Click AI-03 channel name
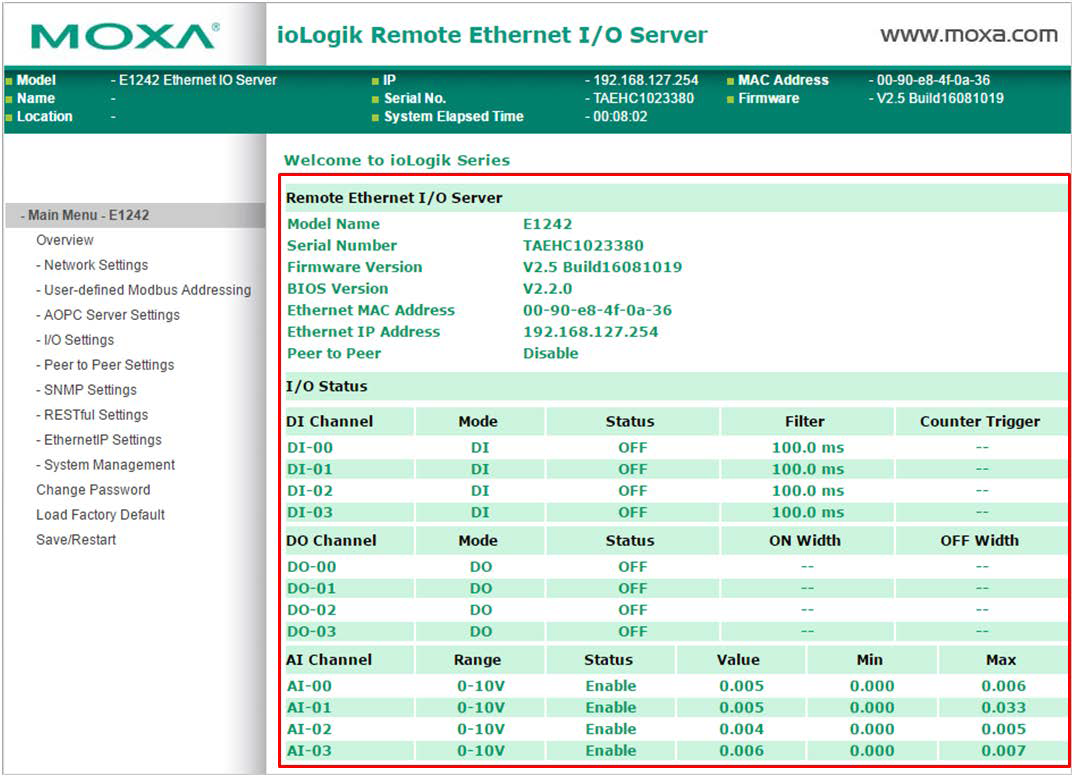1073x778 pixels. 309,751
